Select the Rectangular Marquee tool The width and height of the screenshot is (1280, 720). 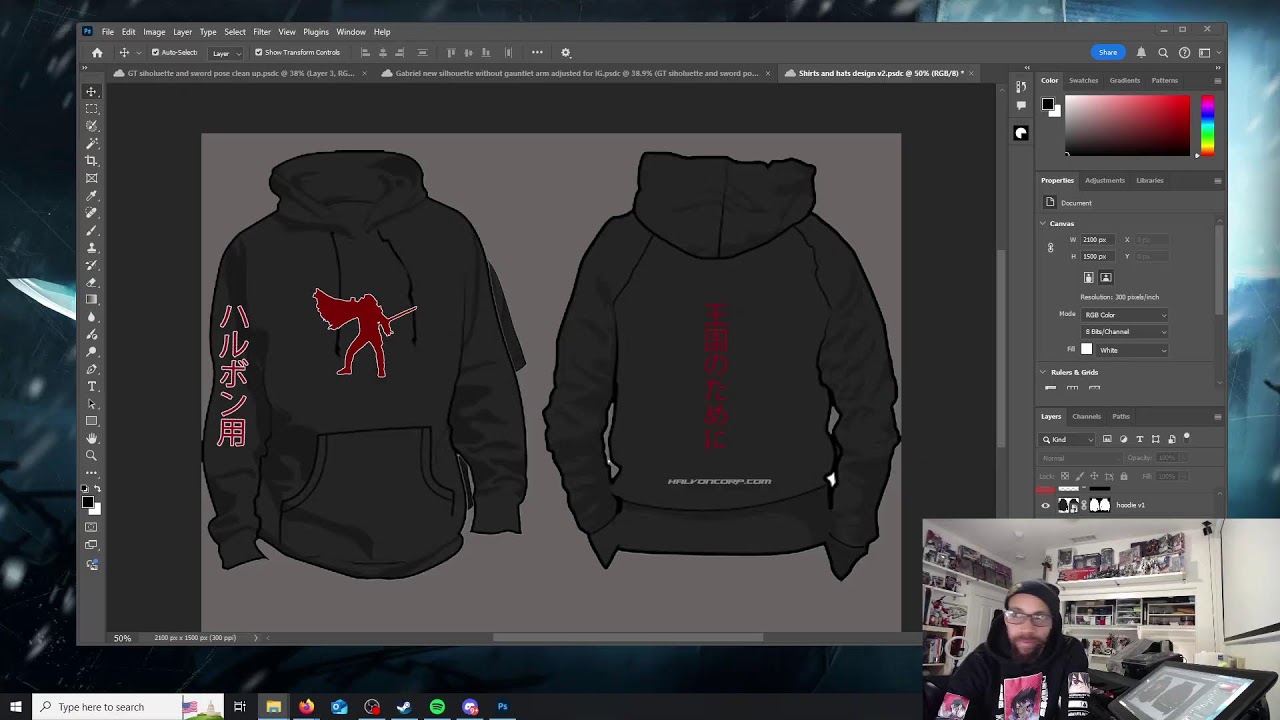91,108
